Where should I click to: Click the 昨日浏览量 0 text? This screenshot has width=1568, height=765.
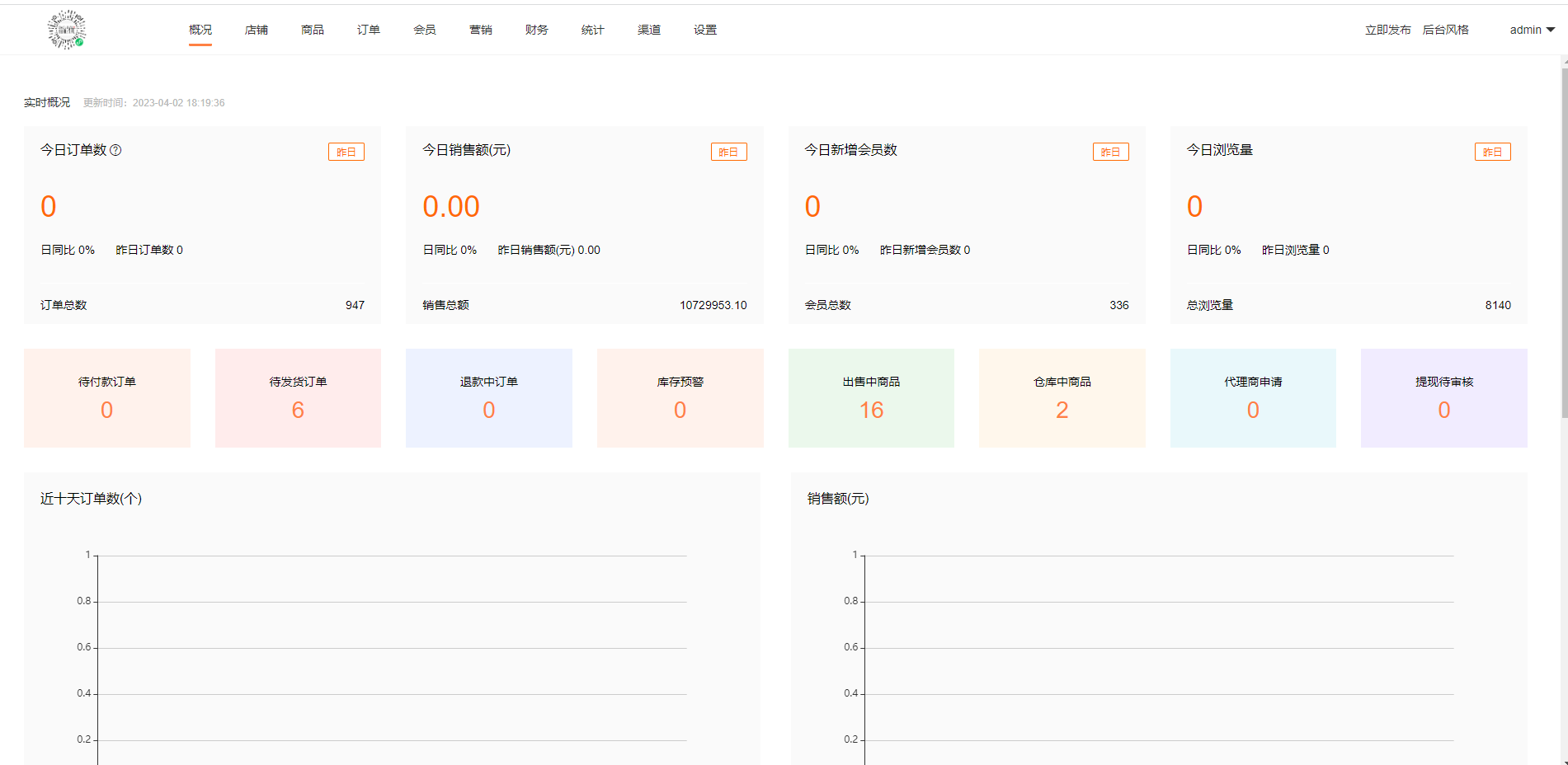point(1296,250)
